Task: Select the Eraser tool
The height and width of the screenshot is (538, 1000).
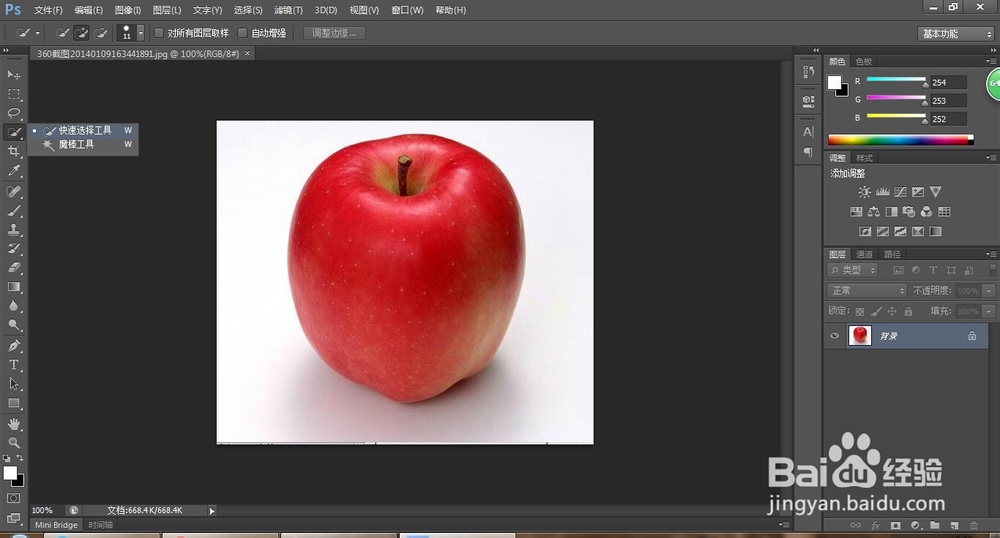Action: point(13,268)
